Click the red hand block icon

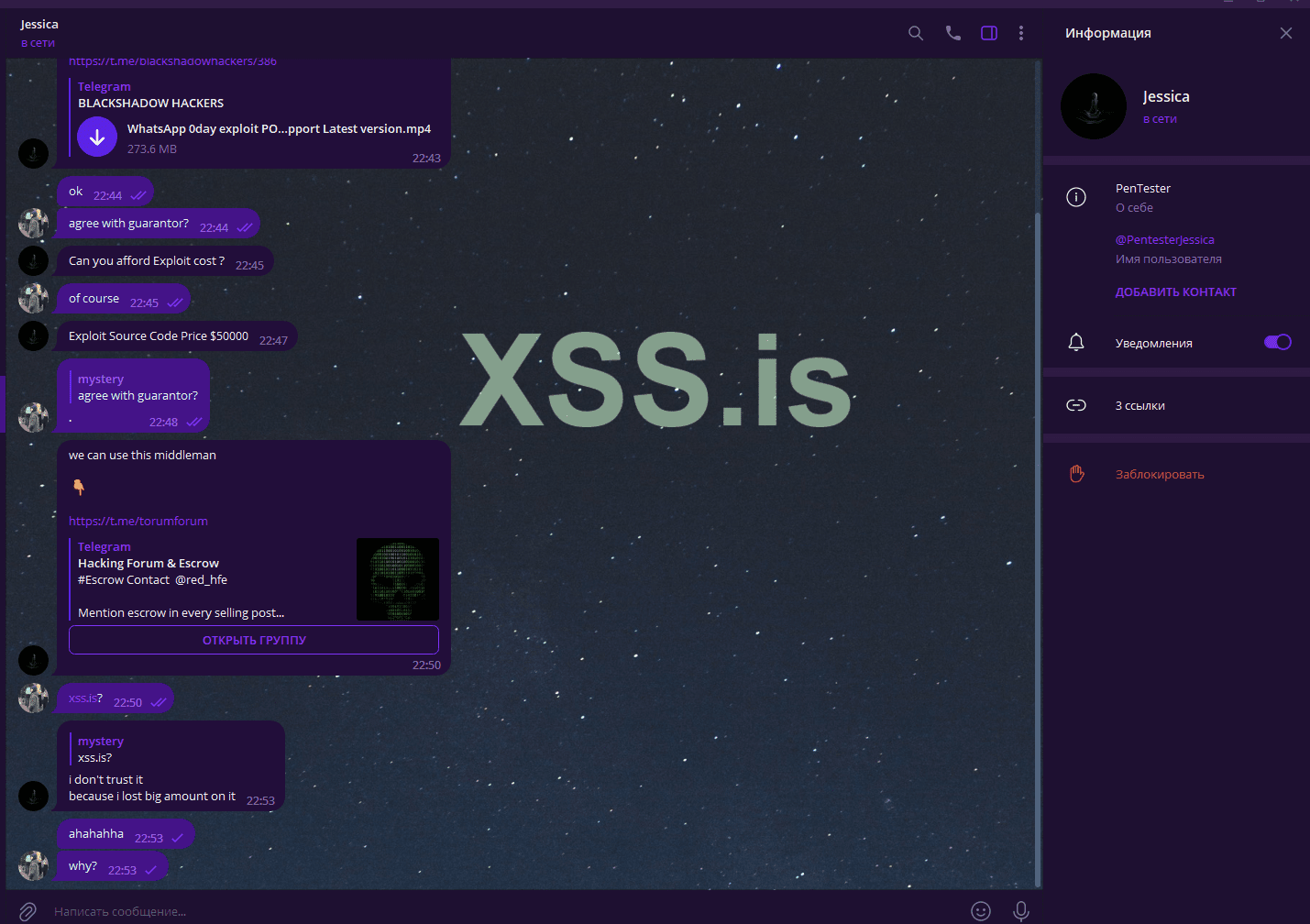[x=1076, y=474]
